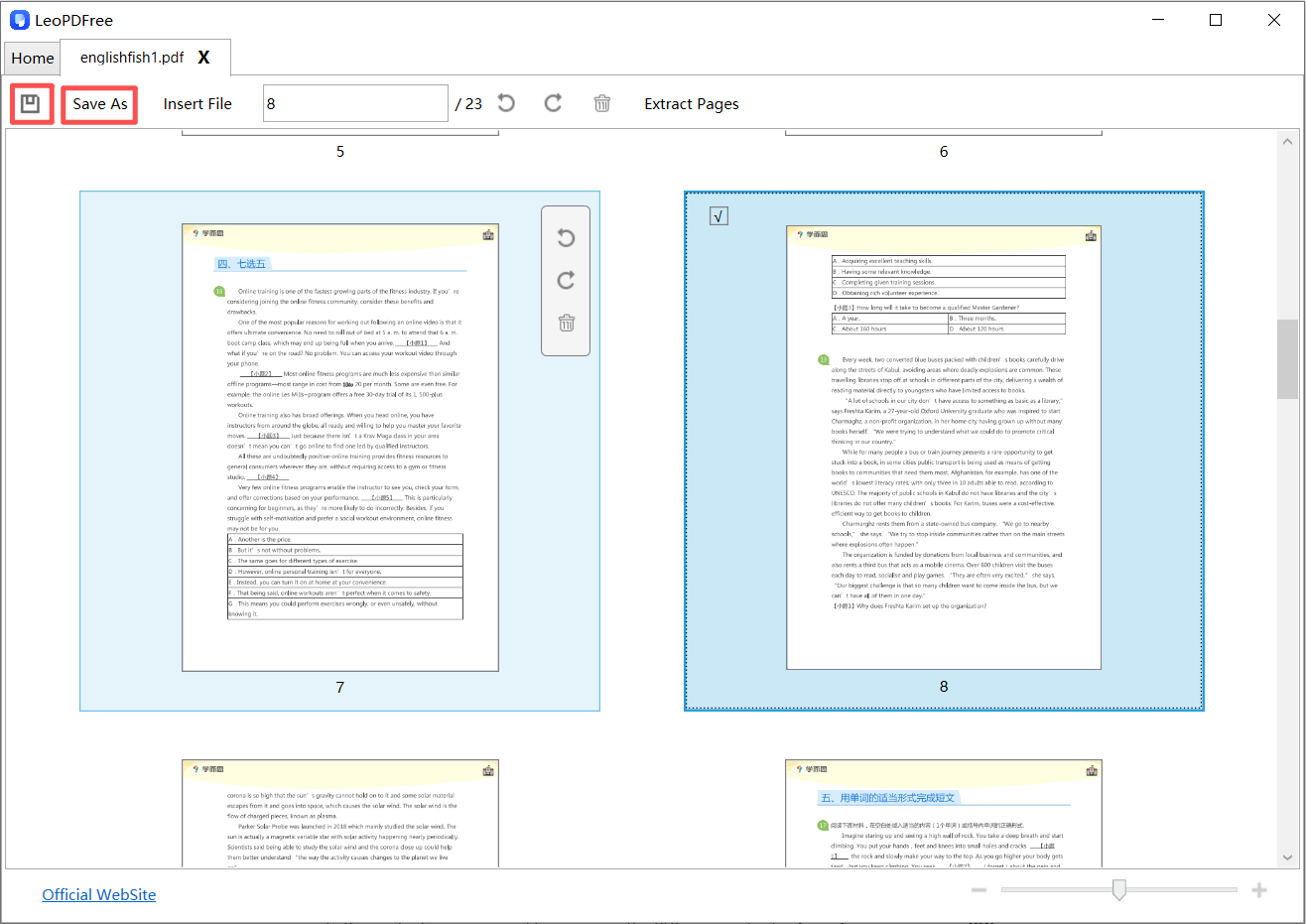Select the englishfish1.pdf tab
Image resolution: width=1306 pixels, height=924 pixels.
coord(131,58)
